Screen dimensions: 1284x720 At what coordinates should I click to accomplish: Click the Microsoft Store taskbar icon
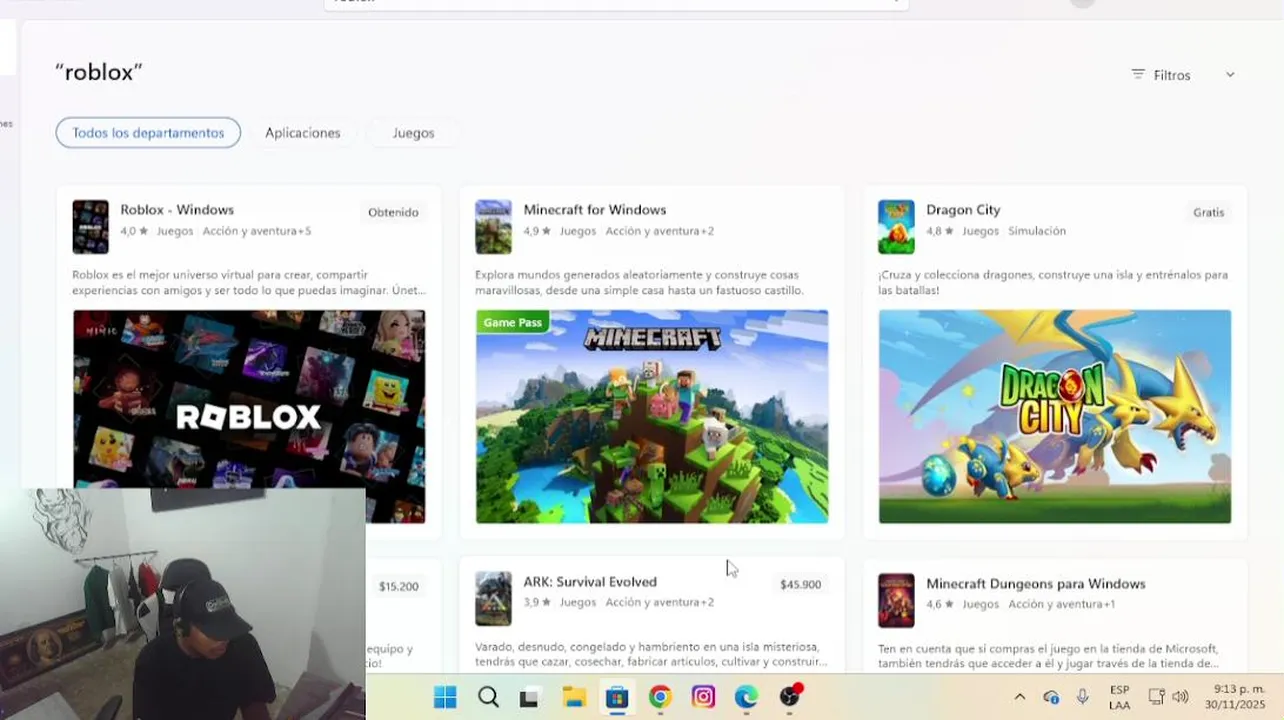[x=617, y=697]
